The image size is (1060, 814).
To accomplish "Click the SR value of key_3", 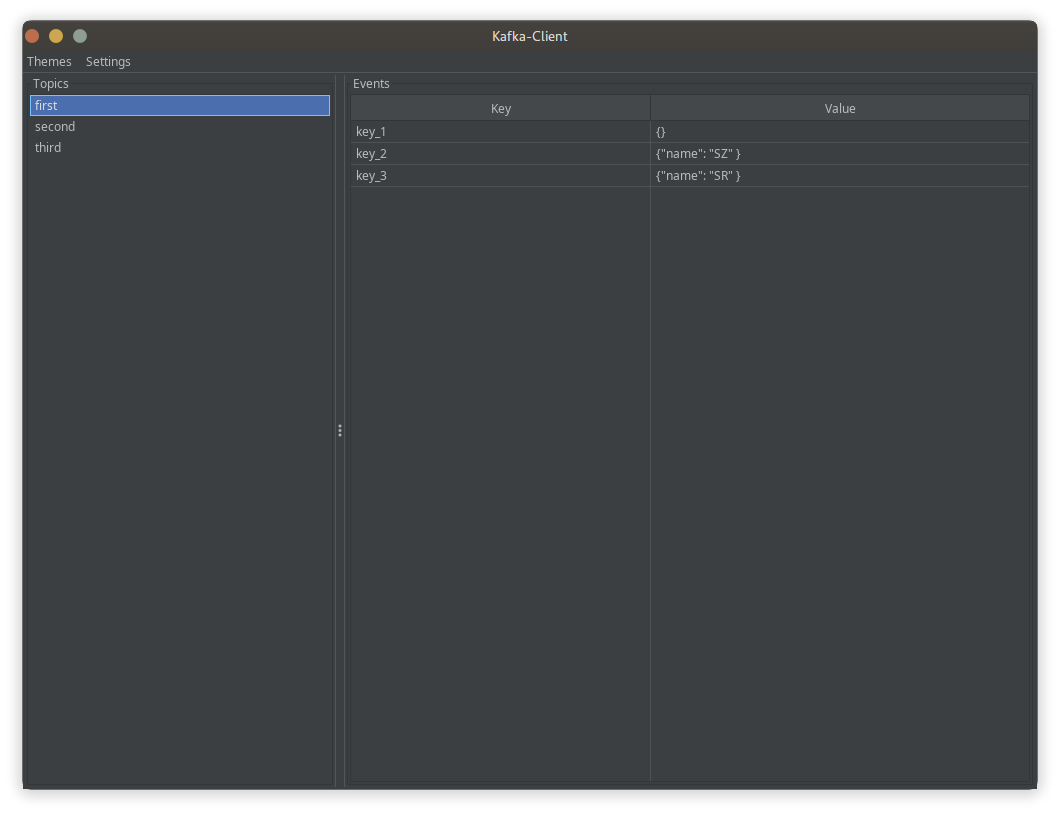I will point(698,175).
